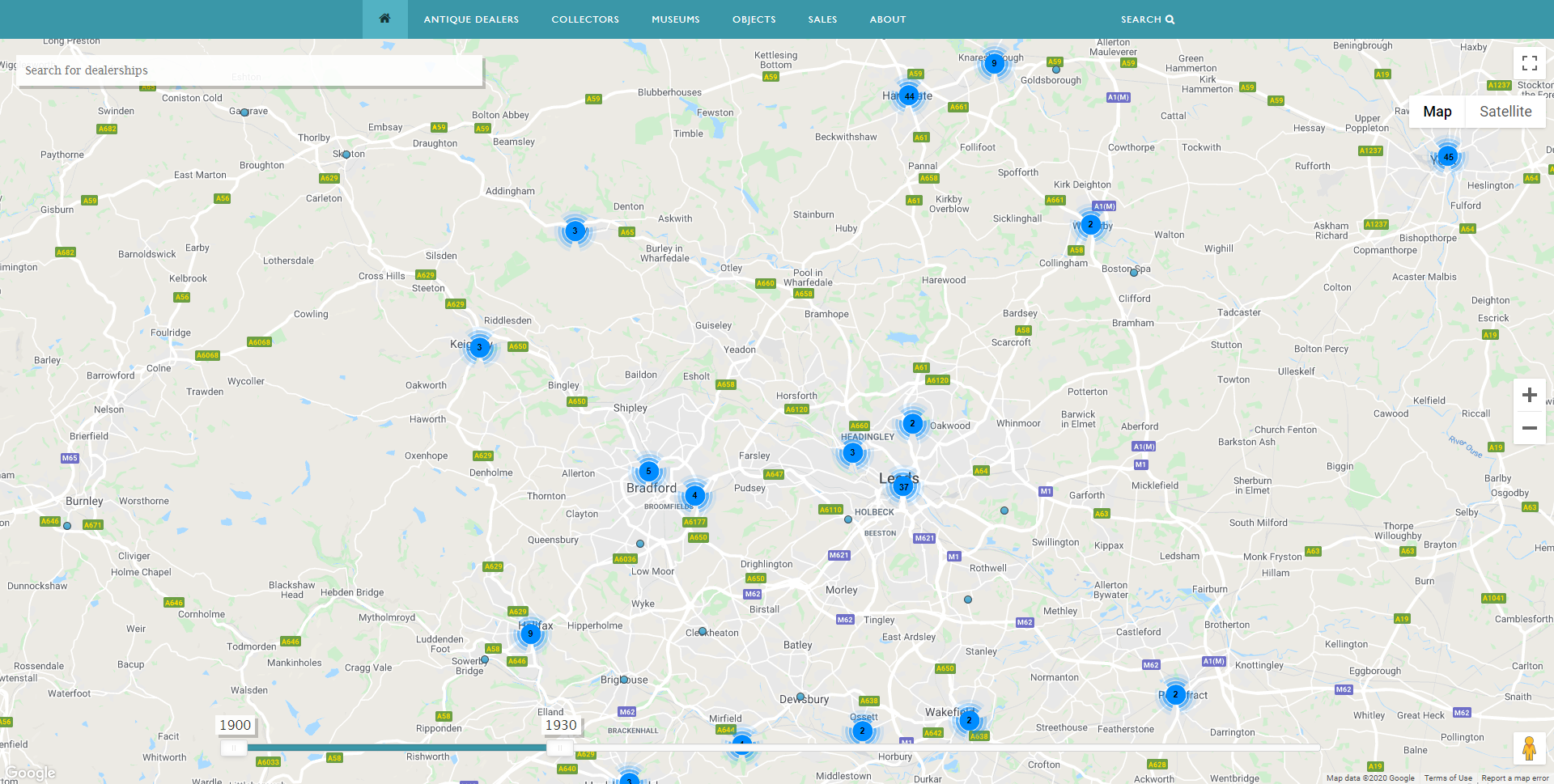Viewport: 1554px width, 784px height.
Task: Open Search in the navigation bar
Action: 1147,19
